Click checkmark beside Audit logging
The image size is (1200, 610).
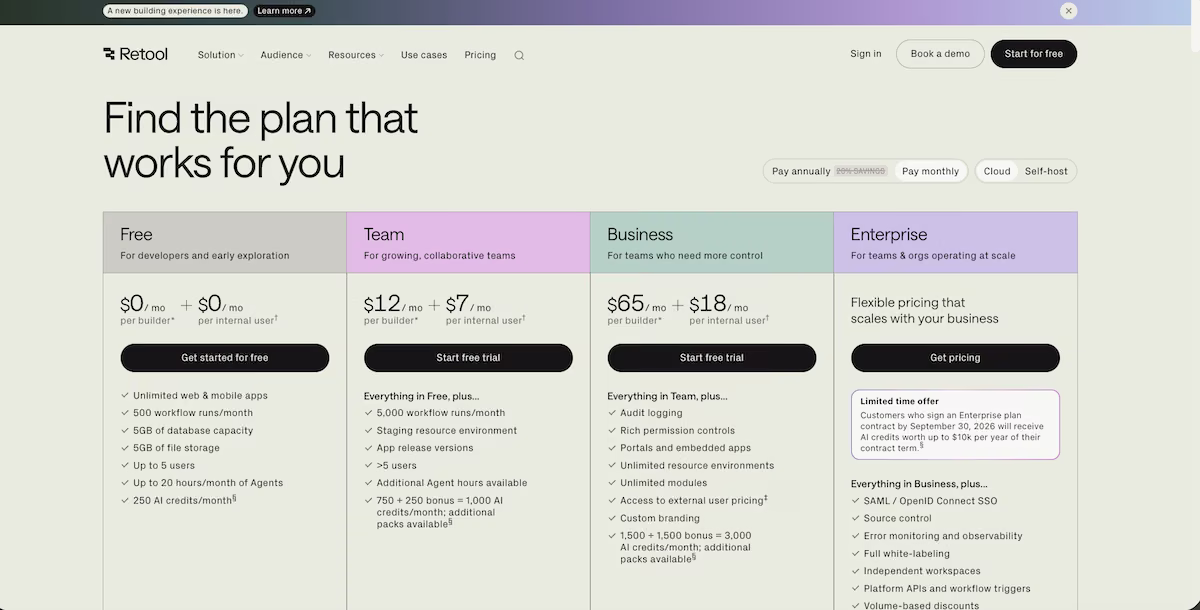(x=612, y=413)
